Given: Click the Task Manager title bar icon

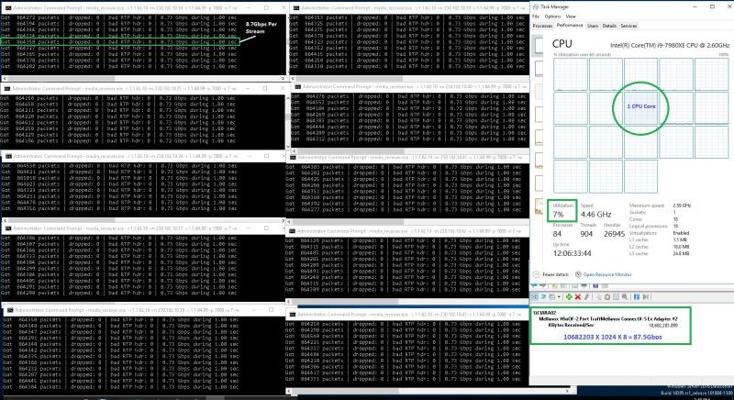Looking at the screenshot, I should tap(535, 6).
